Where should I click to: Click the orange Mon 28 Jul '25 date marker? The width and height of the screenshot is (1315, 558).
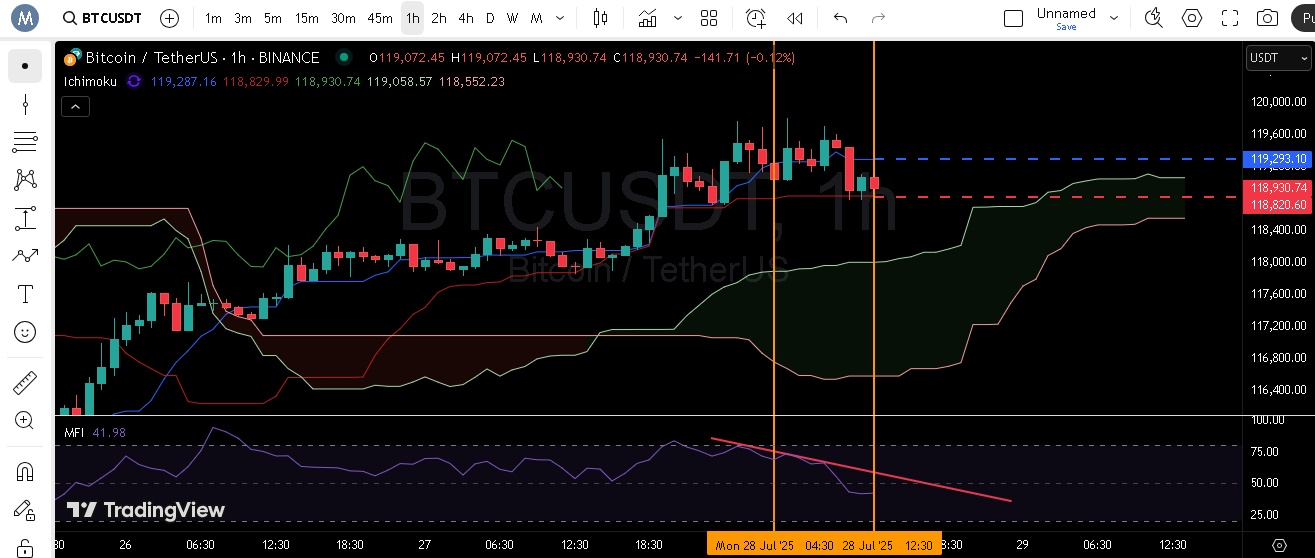pyautogui.click(x=755, y=546)
